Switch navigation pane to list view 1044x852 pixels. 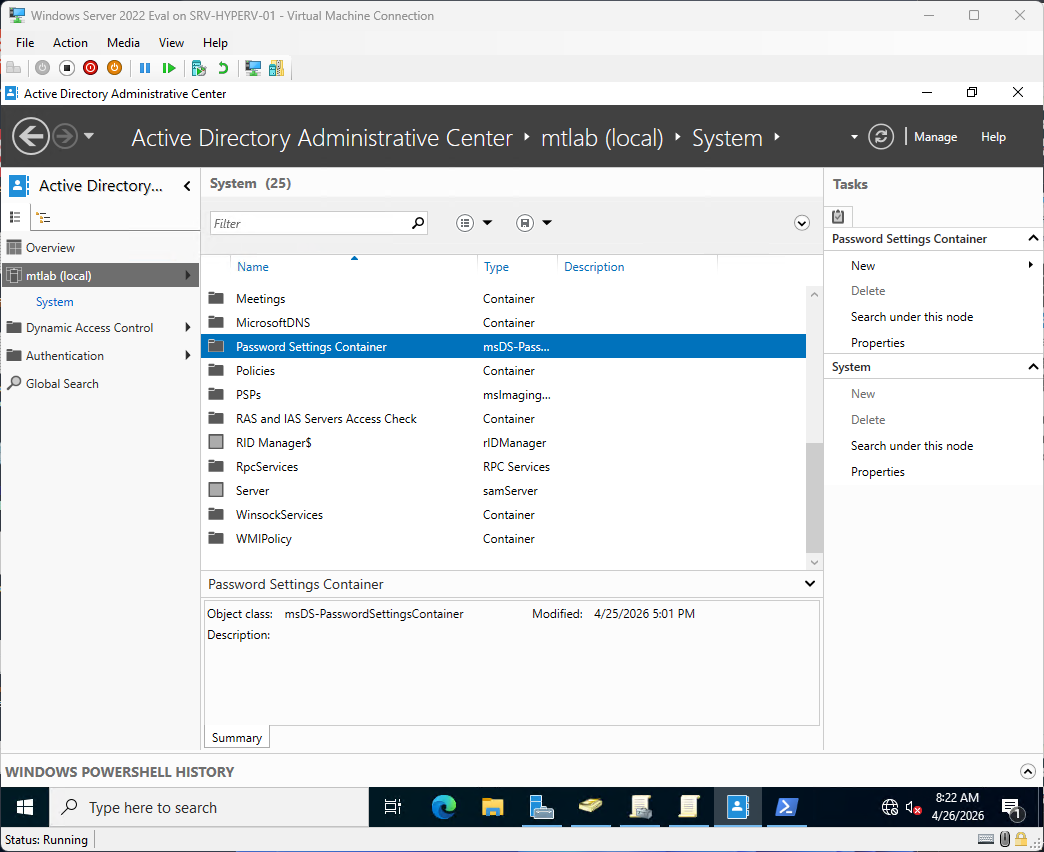(15, 217)
